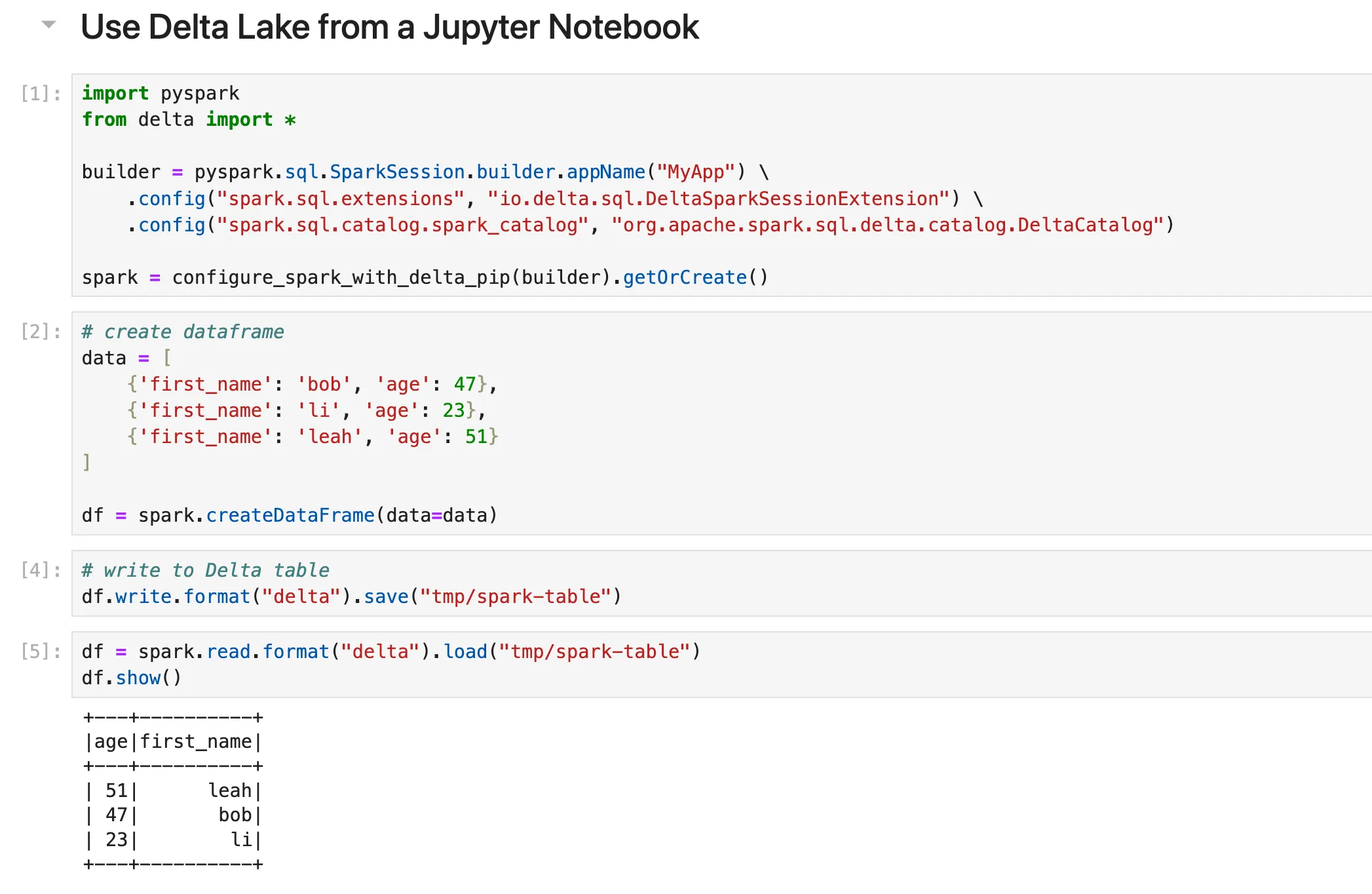Select the cell with prompt [2]
Screen dimensions: 1372x894
coord(41,332)
